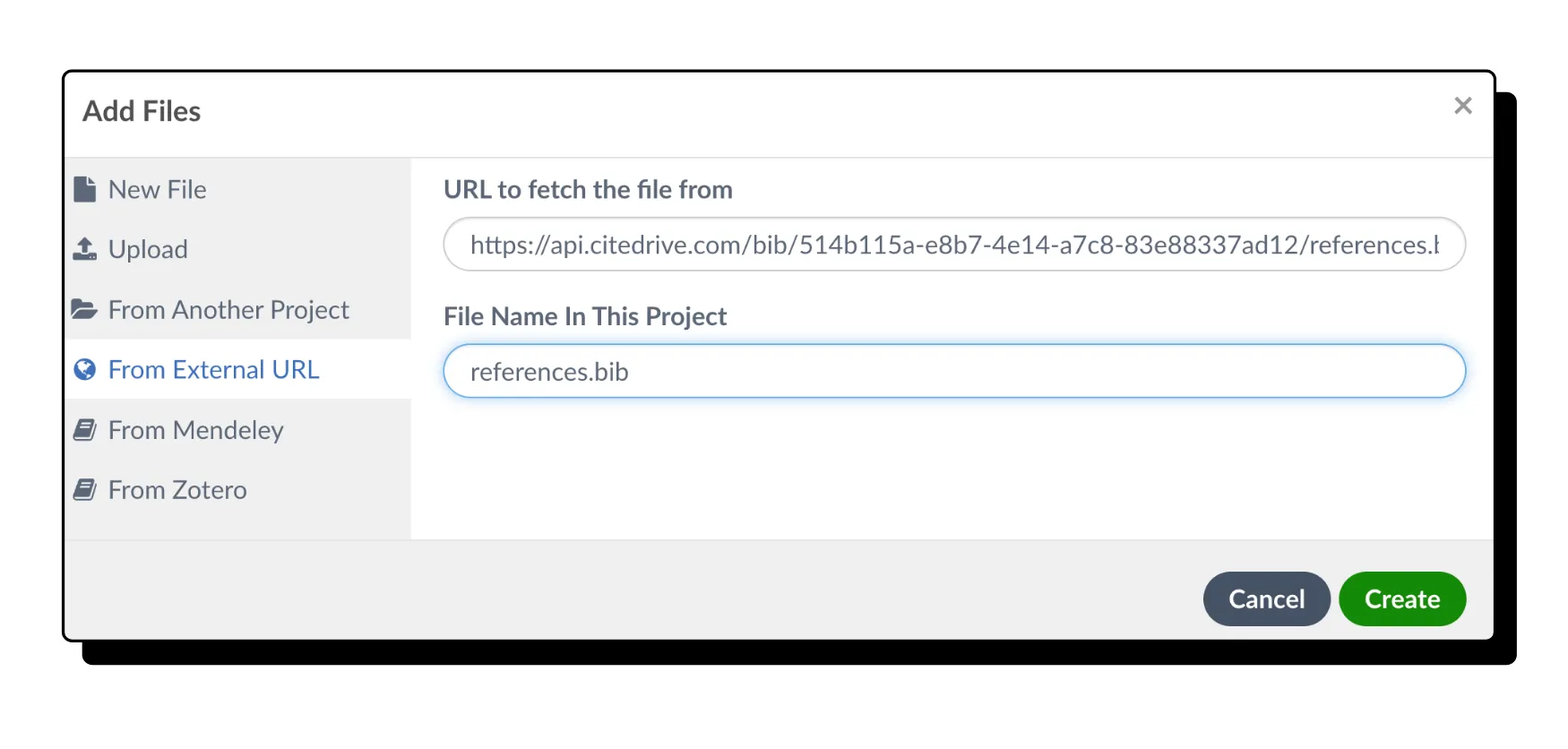Click the 'File Name In This Project' label
Image resolution: width=1568 pixels, height=749 pixels.
click(x=585, y=316)
